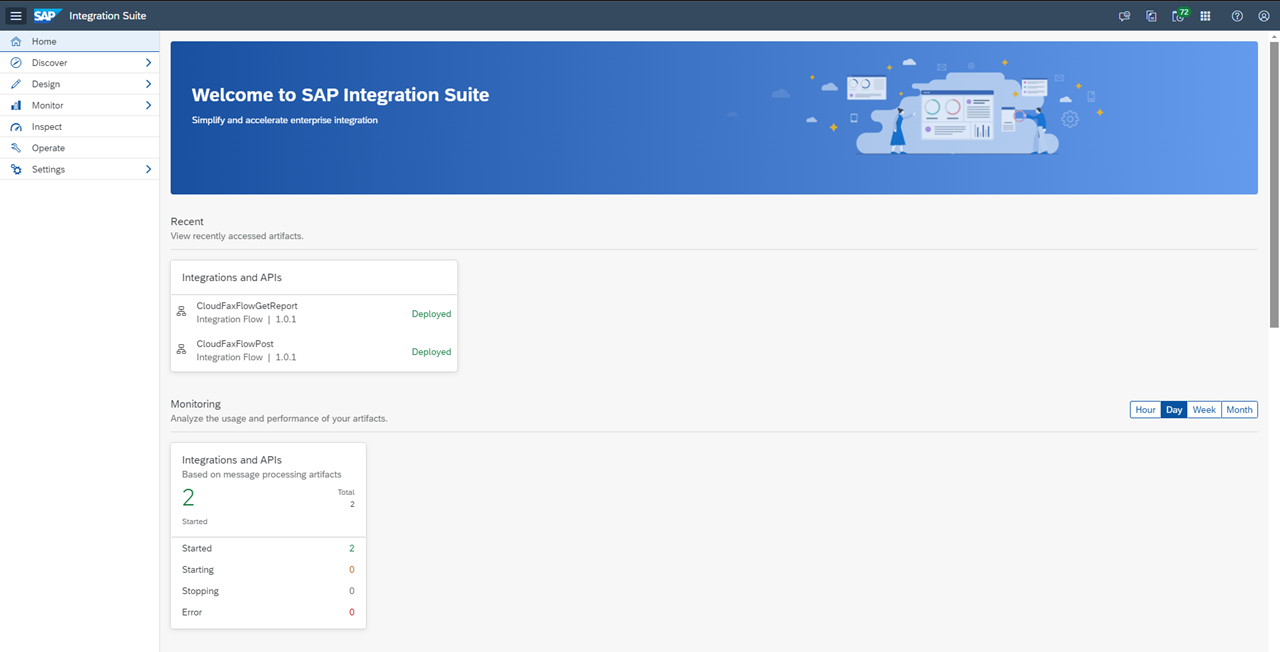Open notifications icon with 72 badge
The width and height of the screenshot is (1280, 652).
click(x=1179, y=16)
